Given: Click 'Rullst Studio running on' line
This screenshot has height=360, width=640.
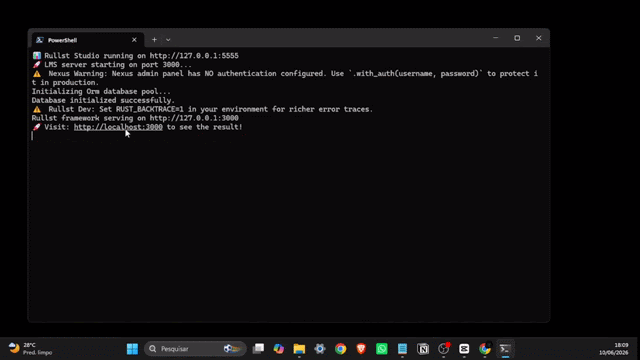Looking at the screenshot, I should pyautogui.click(x=136, y=56).
